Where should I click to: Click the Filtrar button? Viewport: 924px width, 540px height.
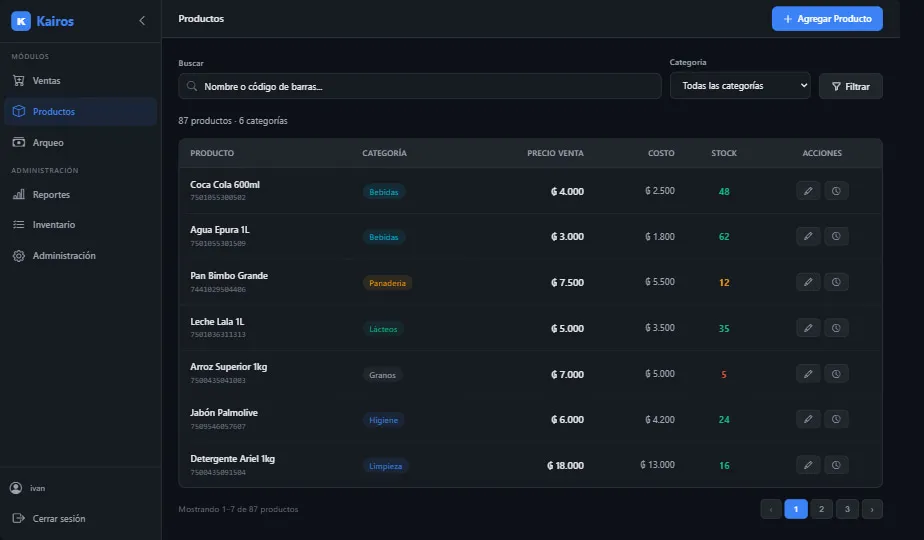[x=850, y=87]
